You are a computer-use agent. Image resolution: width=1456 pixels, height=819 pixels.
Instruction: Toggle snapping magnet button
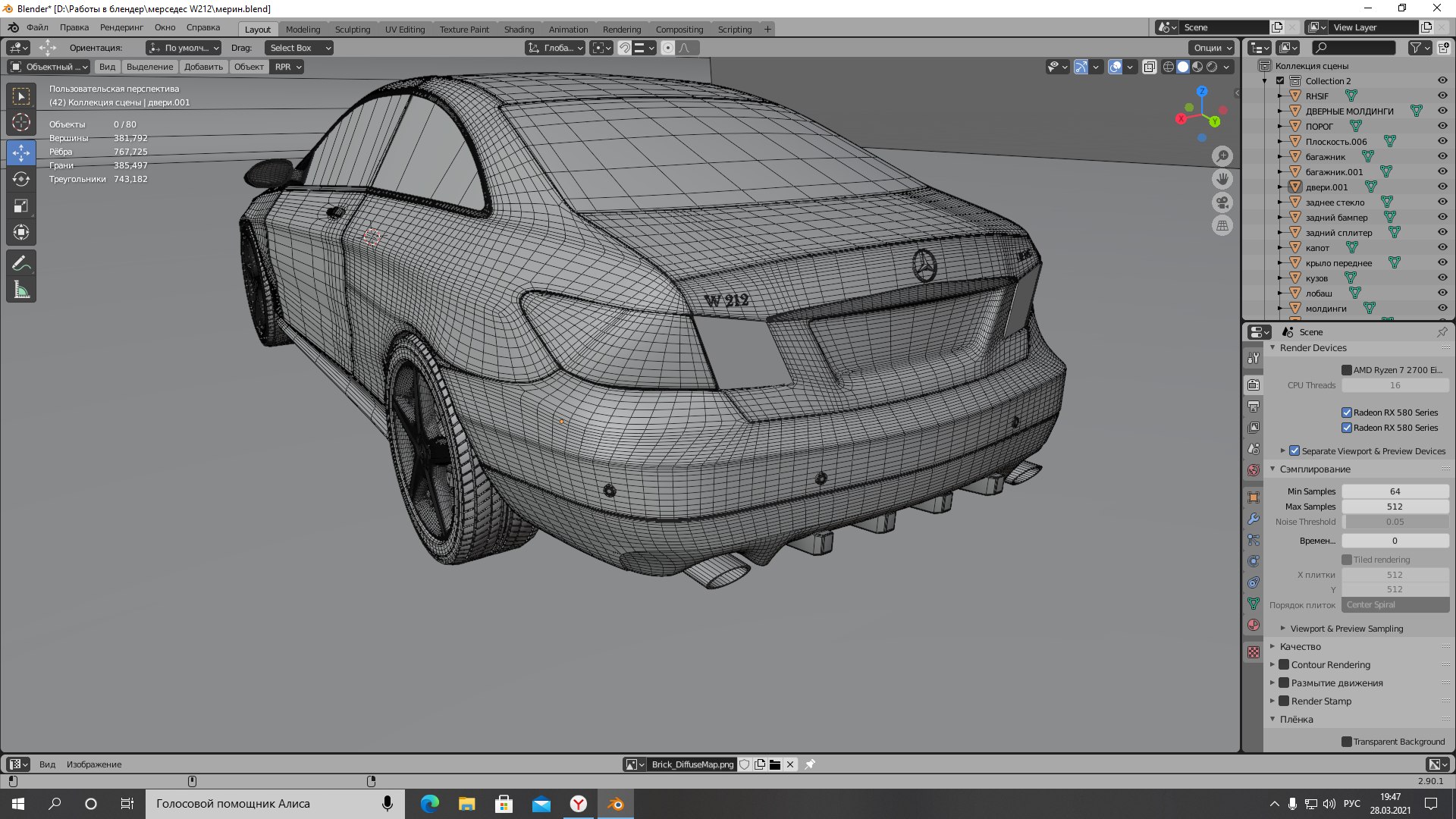point(624,48)
